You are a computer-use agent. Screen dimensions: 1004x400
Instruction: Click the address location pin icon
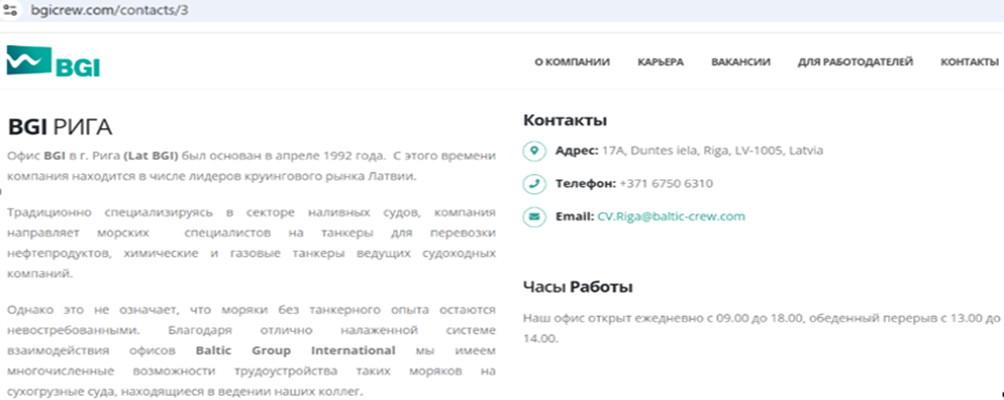pyautogui.click(x=533, y=151)
